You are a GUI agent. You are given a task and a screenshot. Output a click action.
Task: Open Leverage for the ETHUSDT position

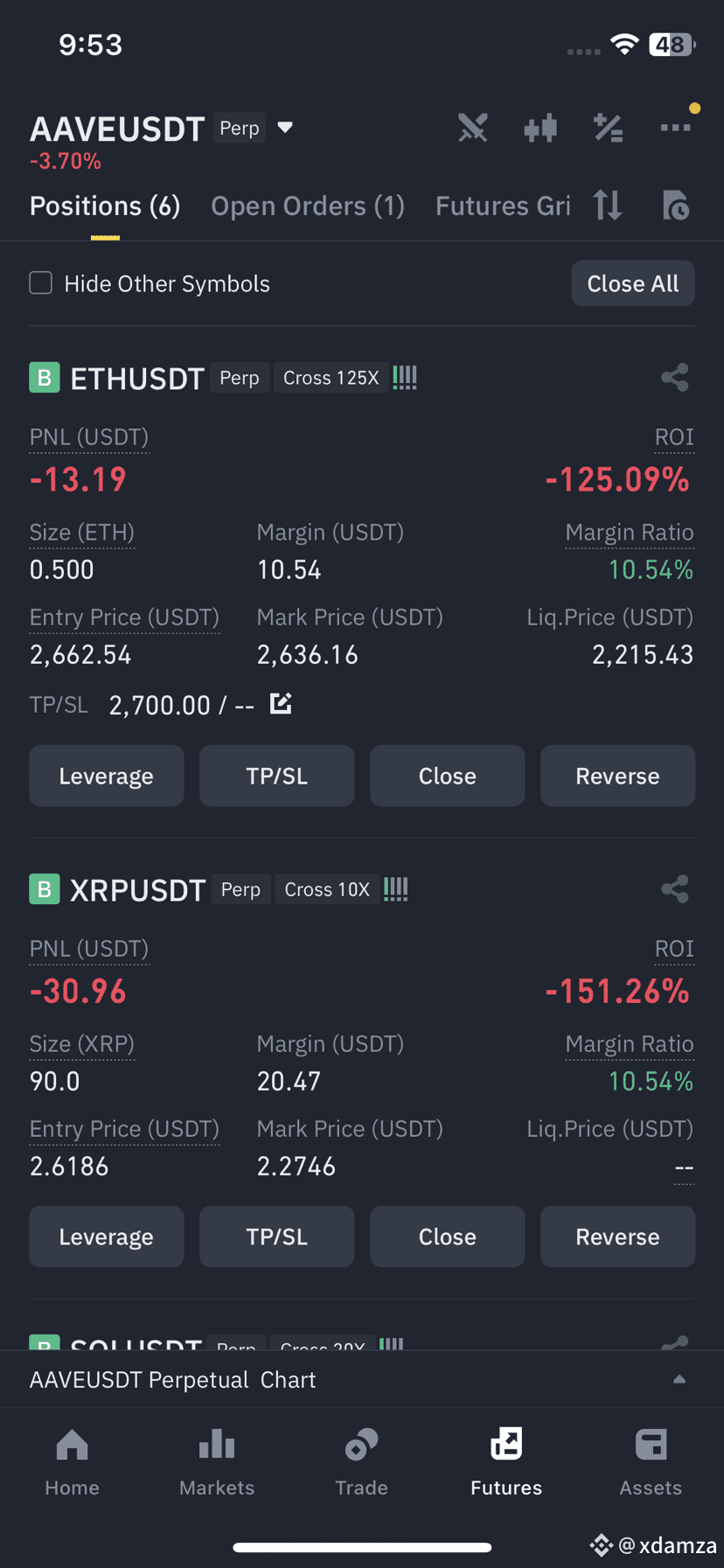click(x=107, y=776)
